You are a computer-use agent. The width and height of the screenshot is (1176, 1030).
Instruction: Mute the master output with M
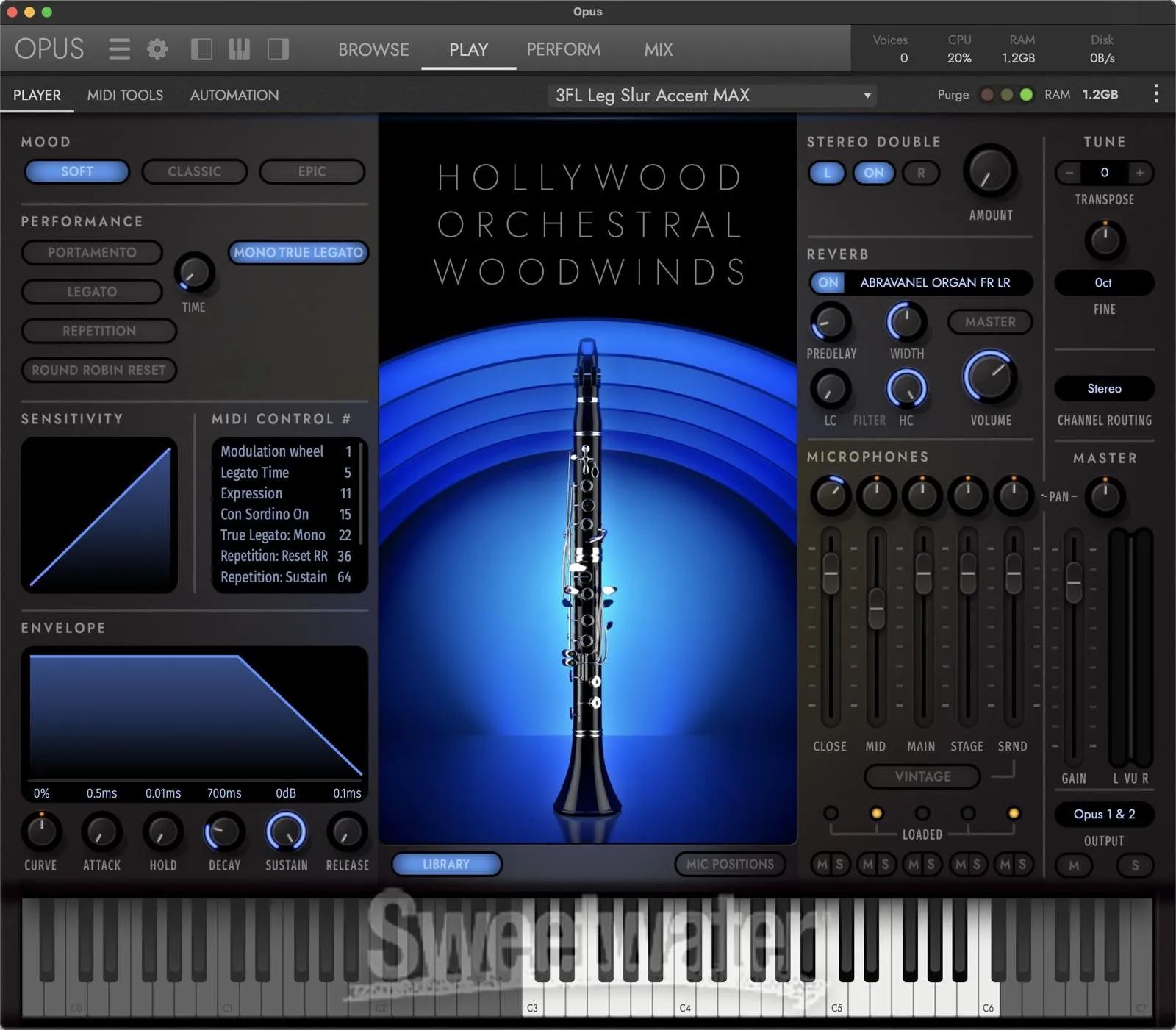click(x=1074, y=865)
